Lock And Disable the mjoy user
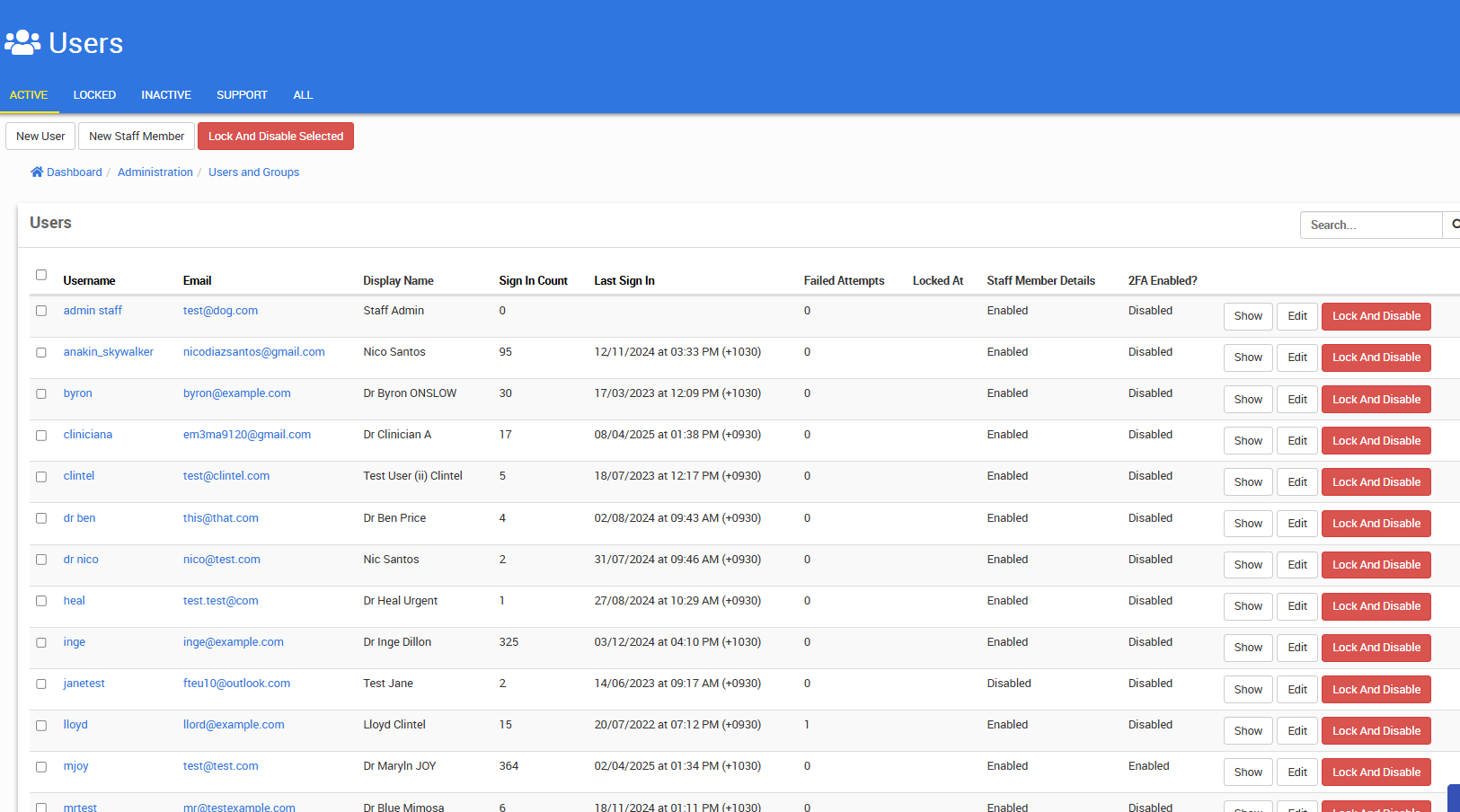Image resolution: width=1460 pixels, height=812 pixels. tap(1376, 772)
